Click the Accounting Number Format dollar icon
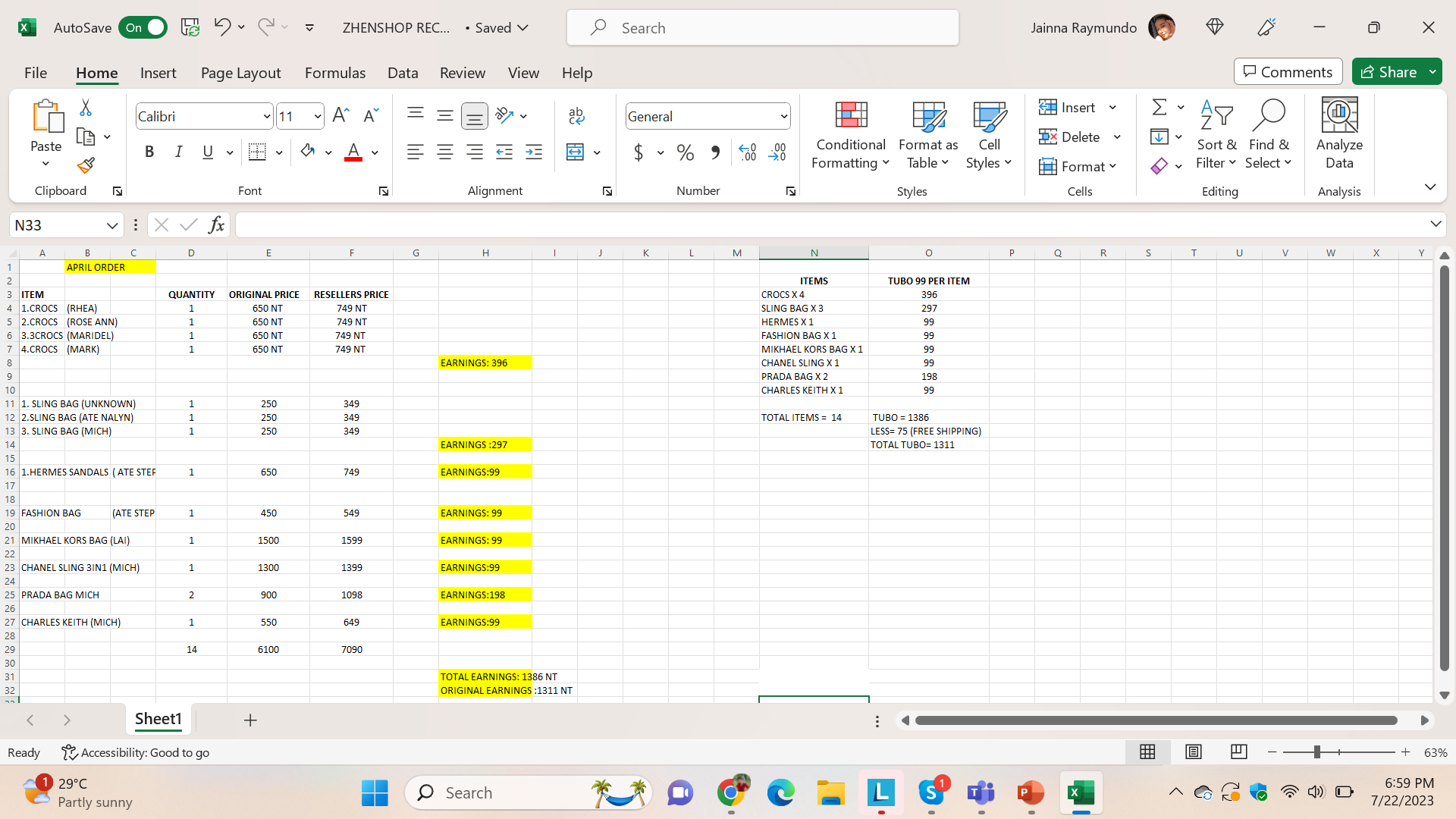 (x=639, y=152)
